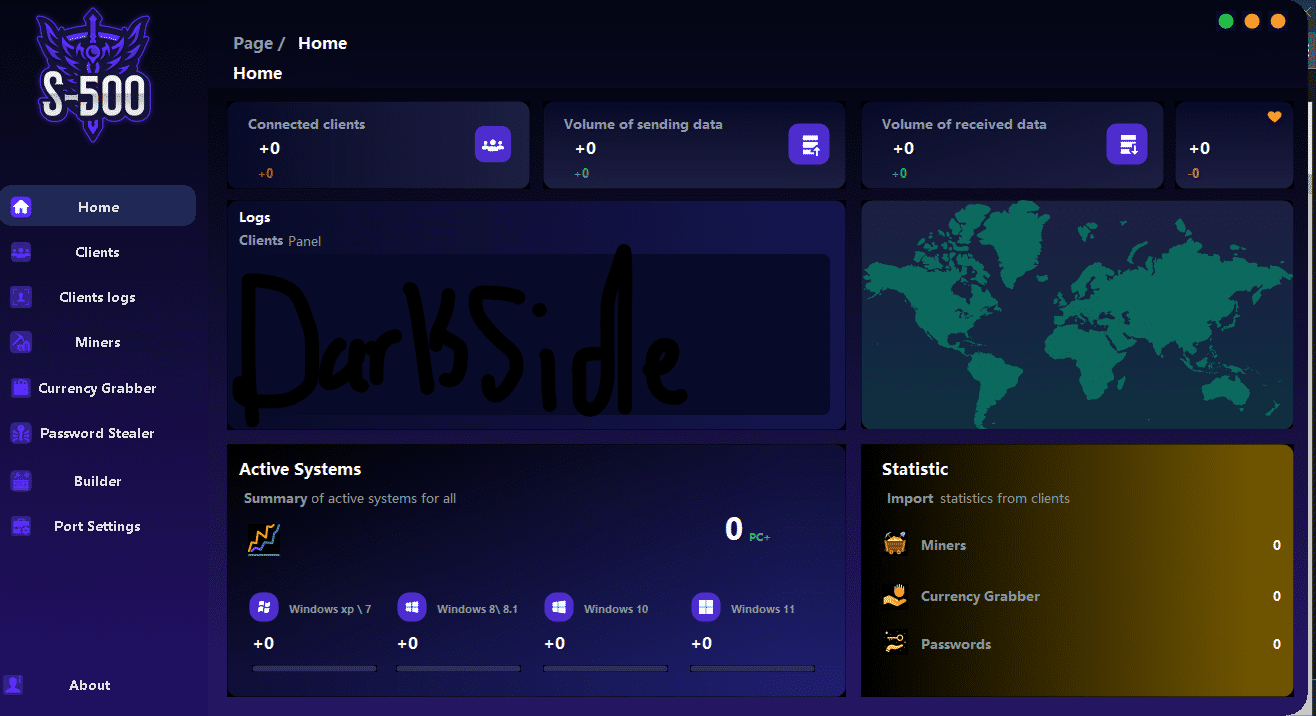The image size is (1316, 716).
Task: Open the Clients logs menu item
Action: point(98,297)
